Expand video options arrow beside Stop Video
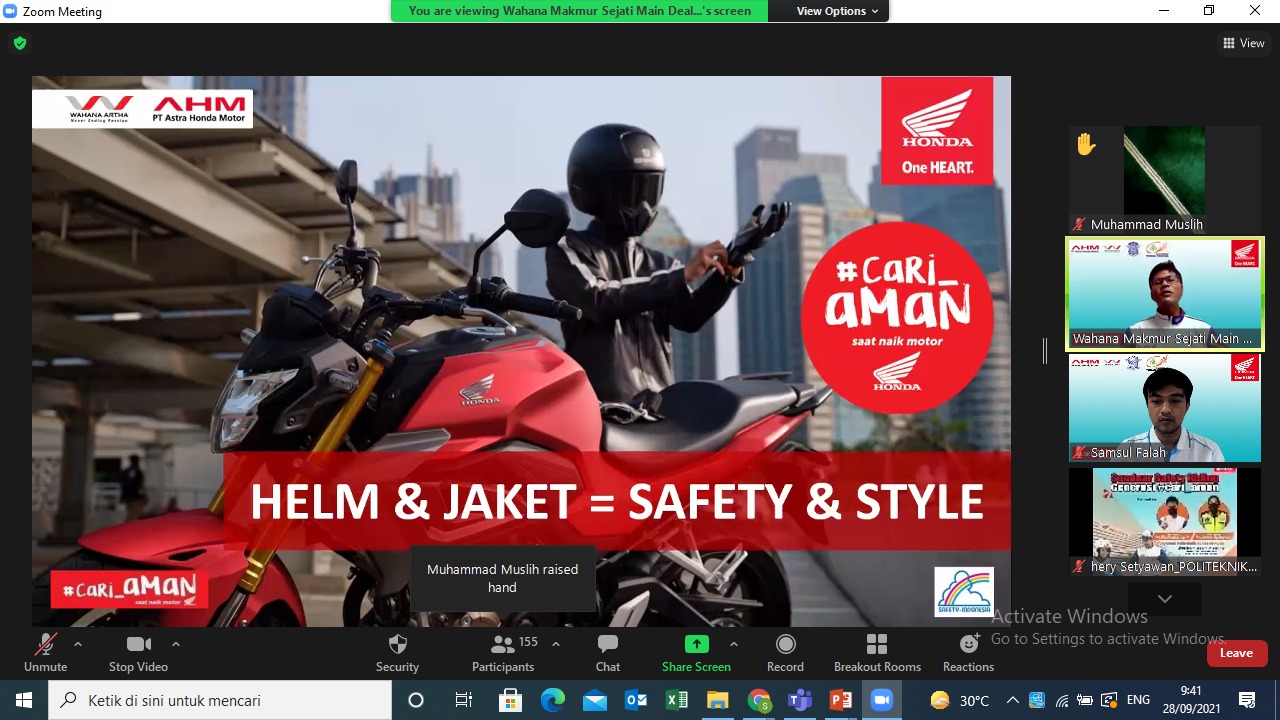This screenshot has height=720, width=1280. (176, 644)
